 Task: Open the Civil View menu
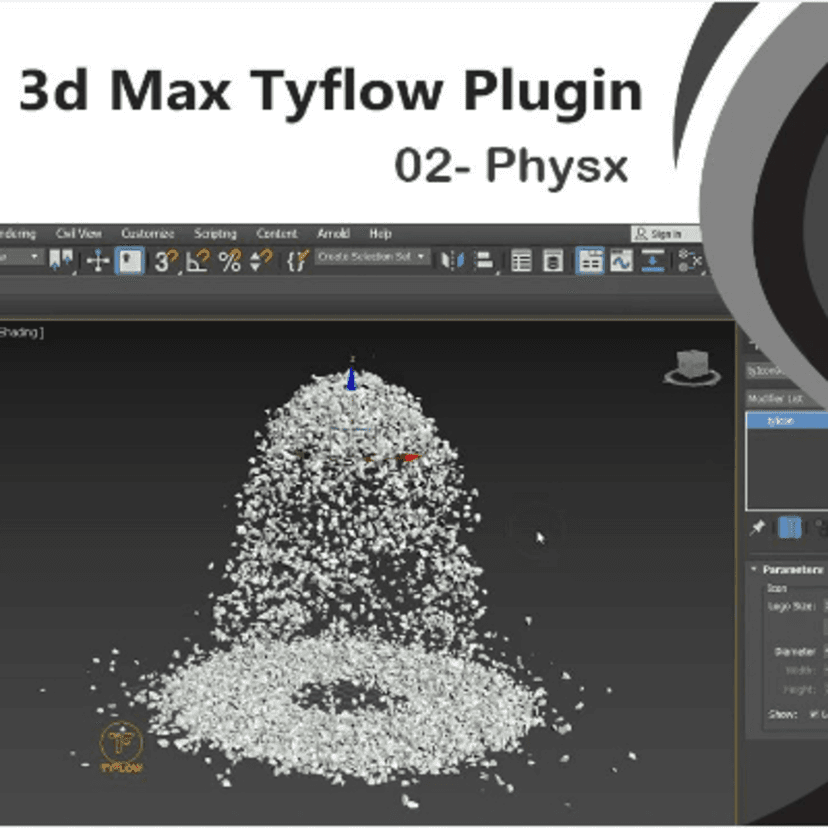tap(79, 233)
